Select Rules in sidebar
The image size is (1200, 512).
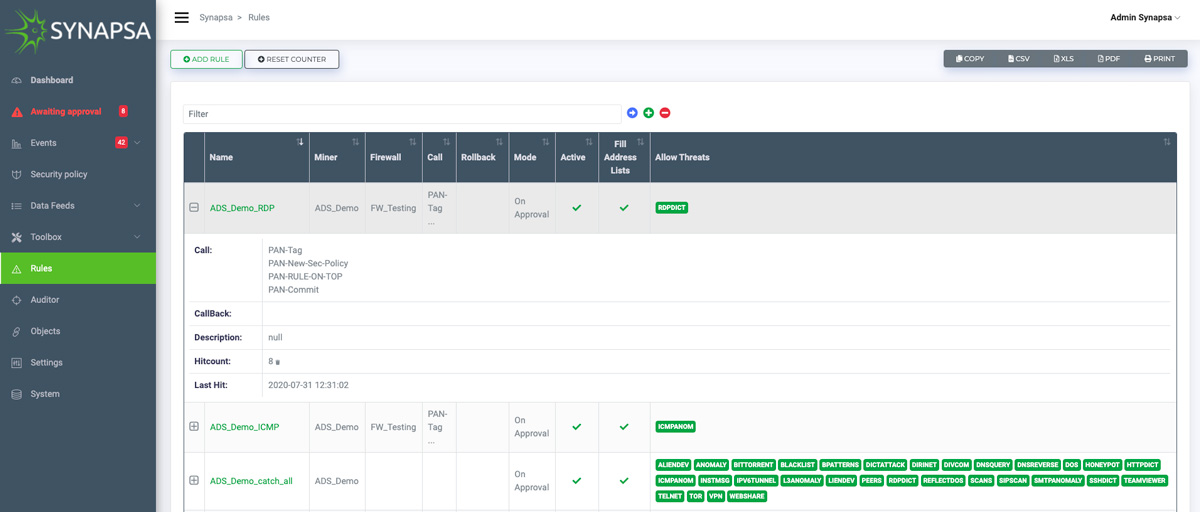tap(78, 268)
